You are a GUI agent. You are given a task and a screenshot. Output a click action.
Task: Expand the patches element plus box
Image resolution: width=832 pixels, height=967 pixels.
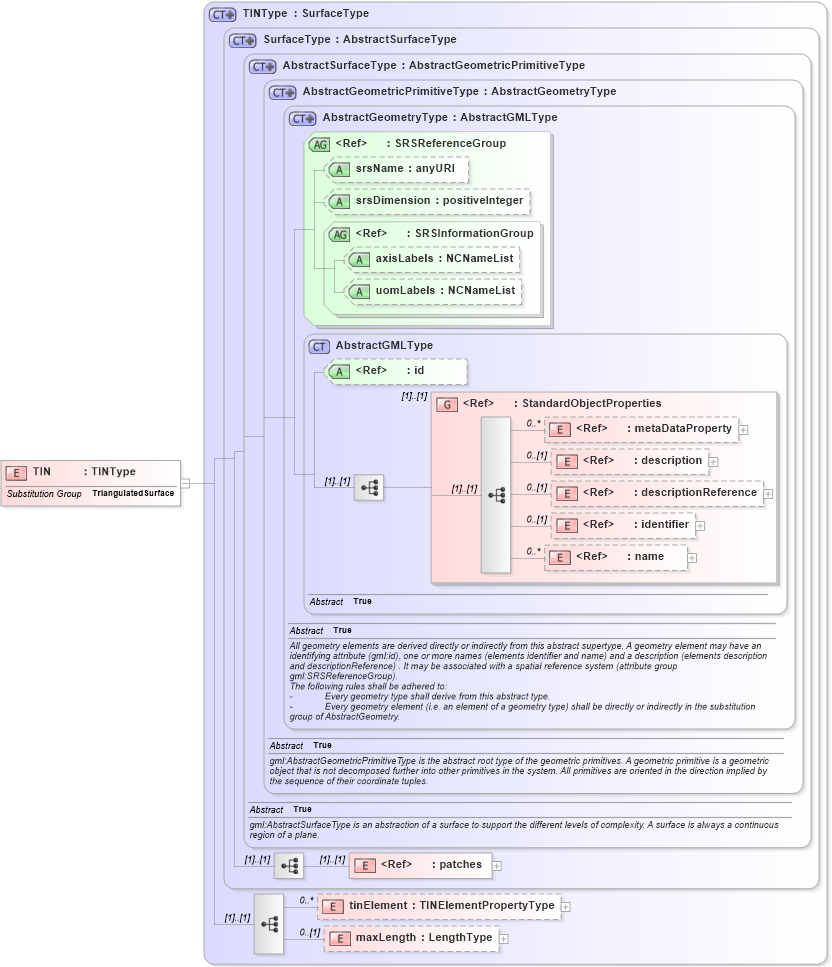pos(497,866)
